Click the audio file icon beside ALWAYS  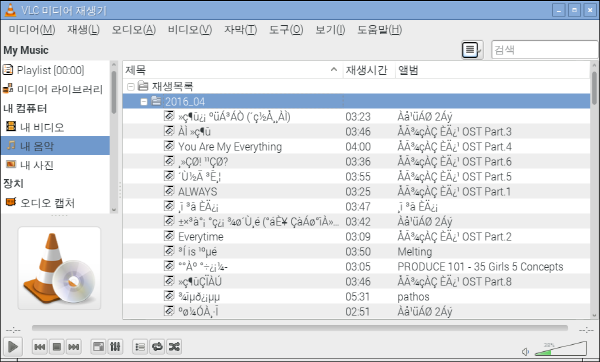[169, 191]
